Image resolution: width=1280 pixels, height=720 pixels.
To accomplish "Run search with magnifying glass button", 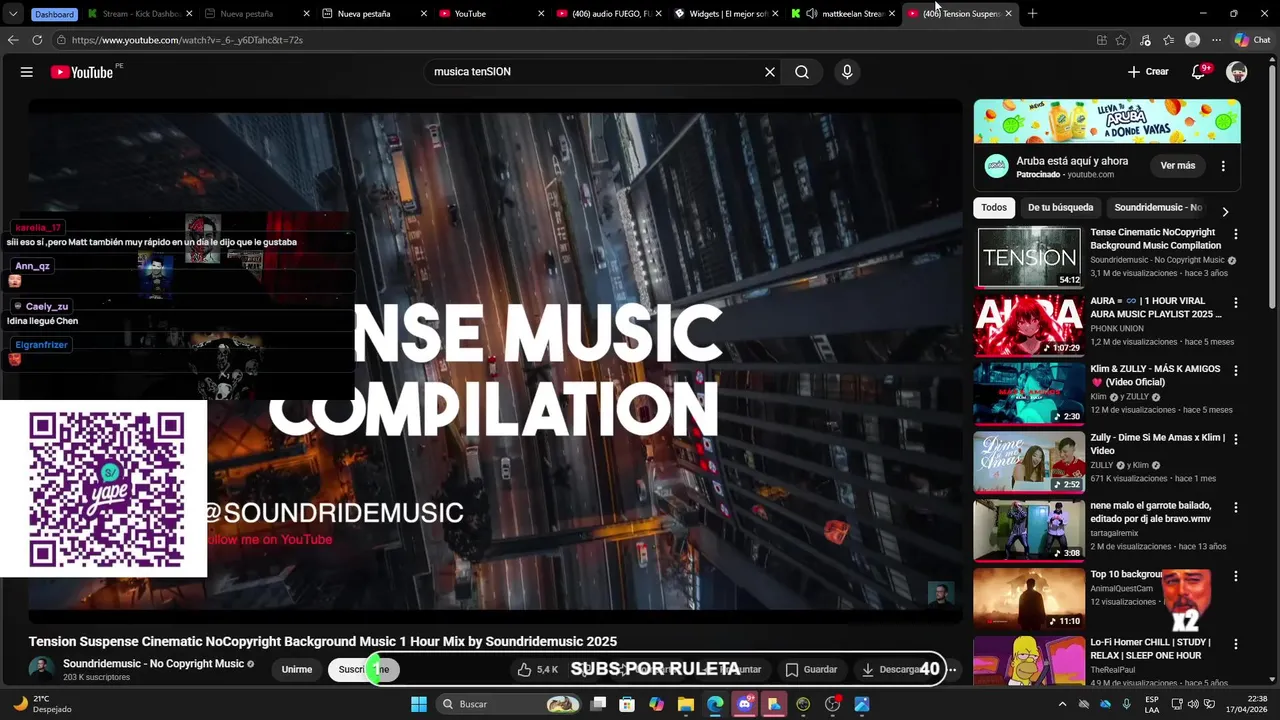I will 802,72.
